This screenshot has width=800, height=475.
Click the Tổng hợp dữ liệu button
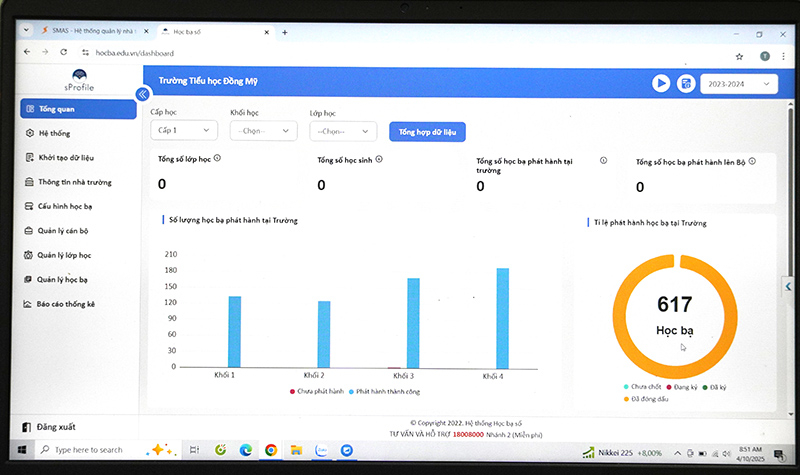coord(427,132)
